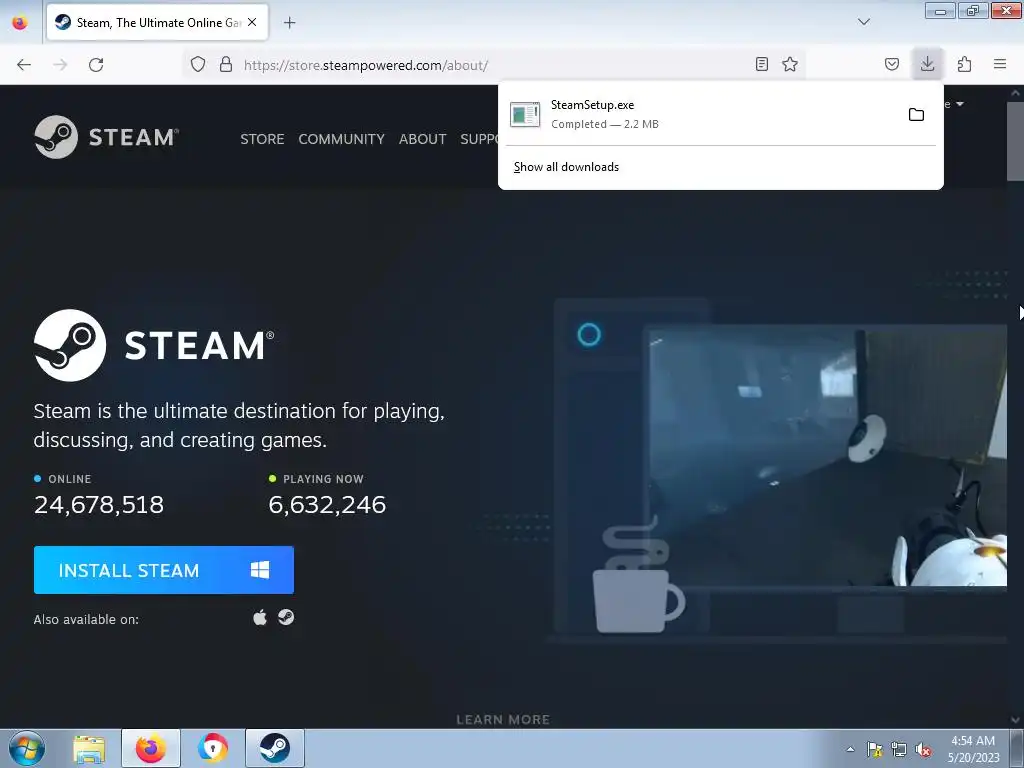The width and height of the screenshot is (1024, 768).
Task: Open the extensions puzzle icon
Action: pos(965,64)
